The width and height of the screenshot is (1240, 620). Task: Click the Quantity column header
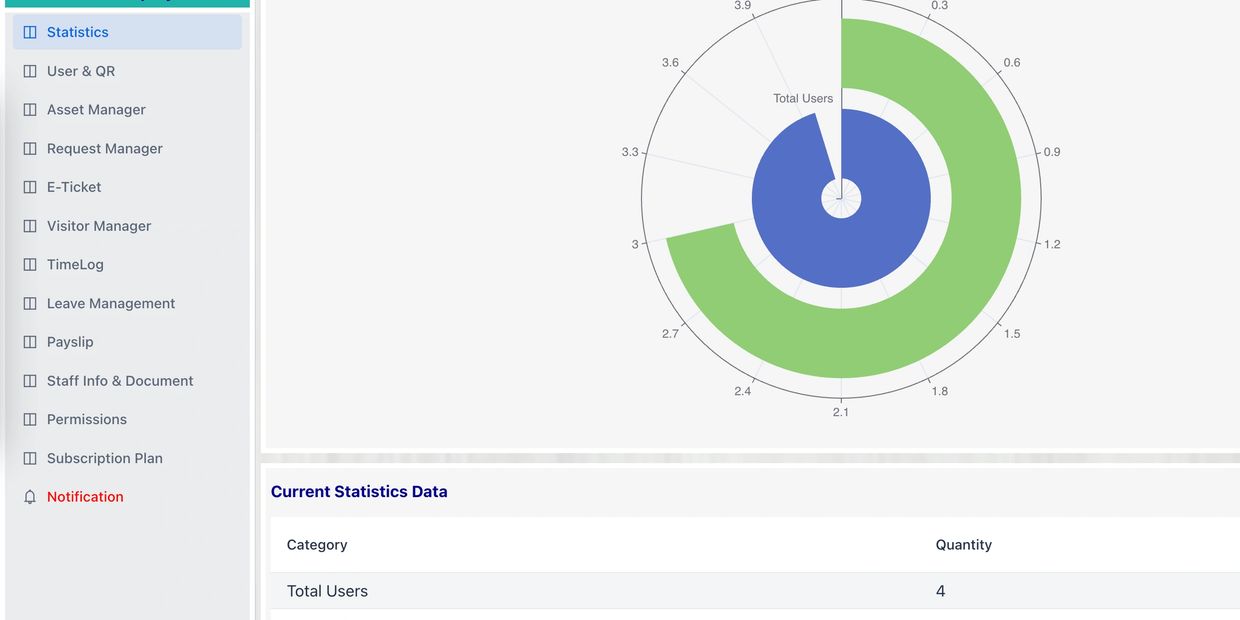coord(963,545)
